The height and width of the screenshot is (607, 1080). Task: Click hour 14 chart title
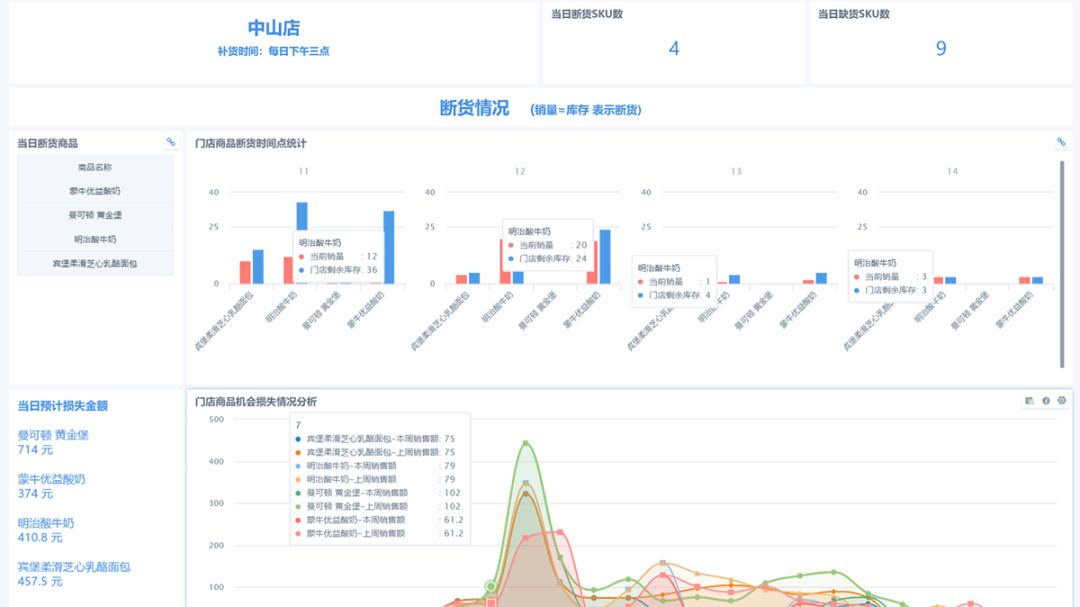coord(953,171)
